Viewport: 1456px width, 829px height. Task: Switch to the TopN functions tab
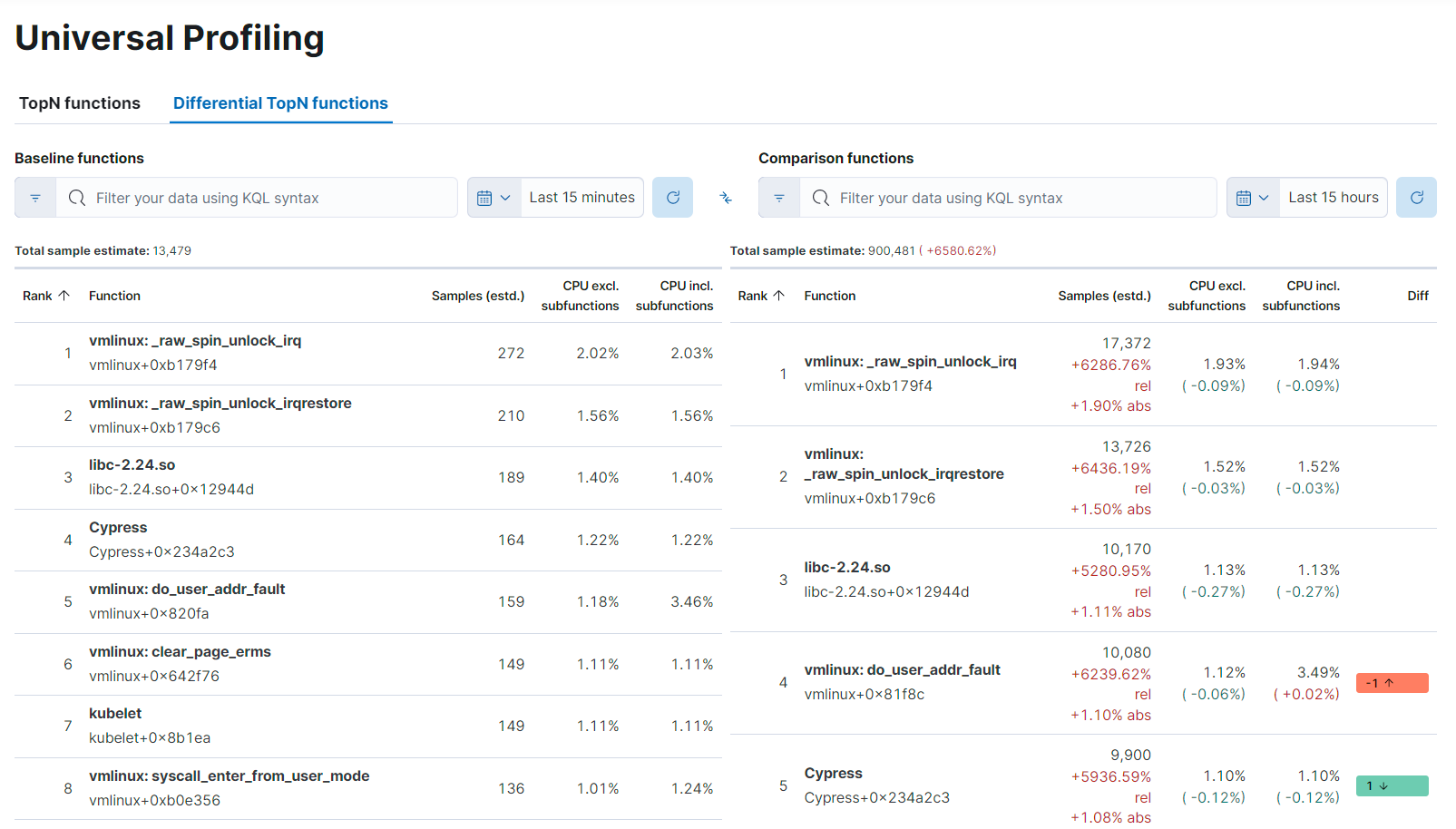pyautogui.click(x=80, y=103)
